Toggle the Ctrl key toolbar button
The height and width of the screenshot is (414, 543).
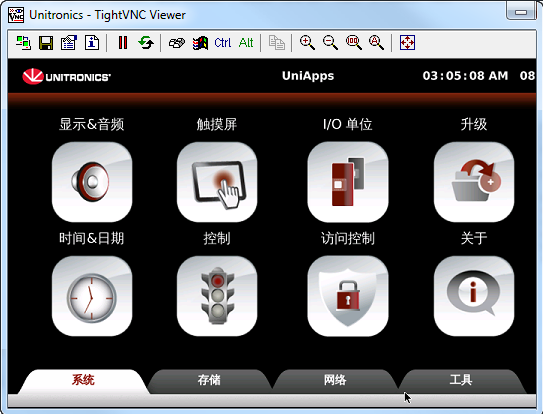coord(222,43)
